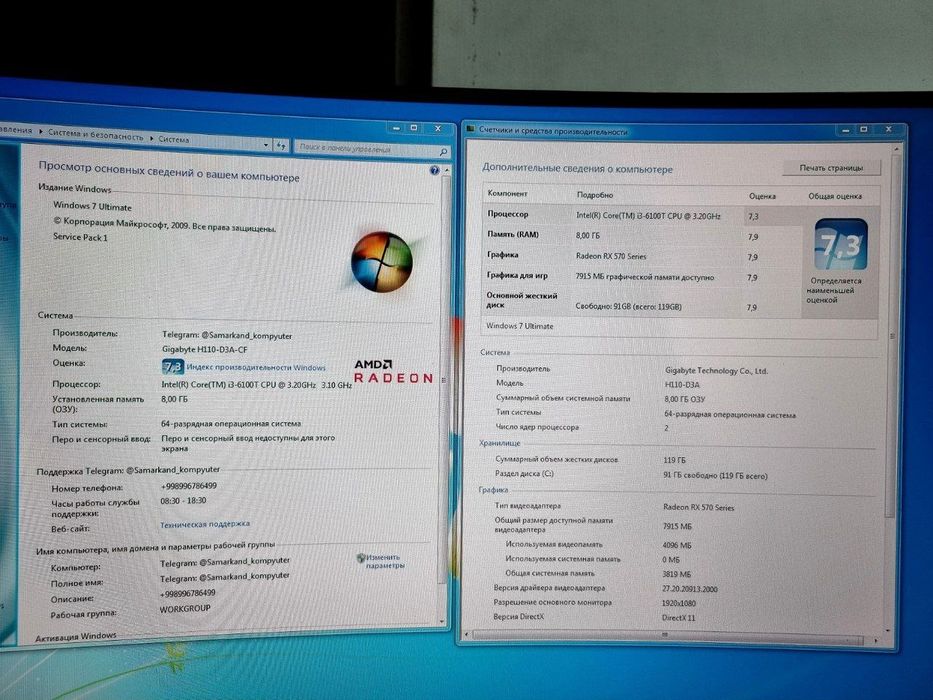Viewport: 933px width, 700px height.
Task: Select breadcrumb 'Система и безопасность'
Action: tap(95, 135)
